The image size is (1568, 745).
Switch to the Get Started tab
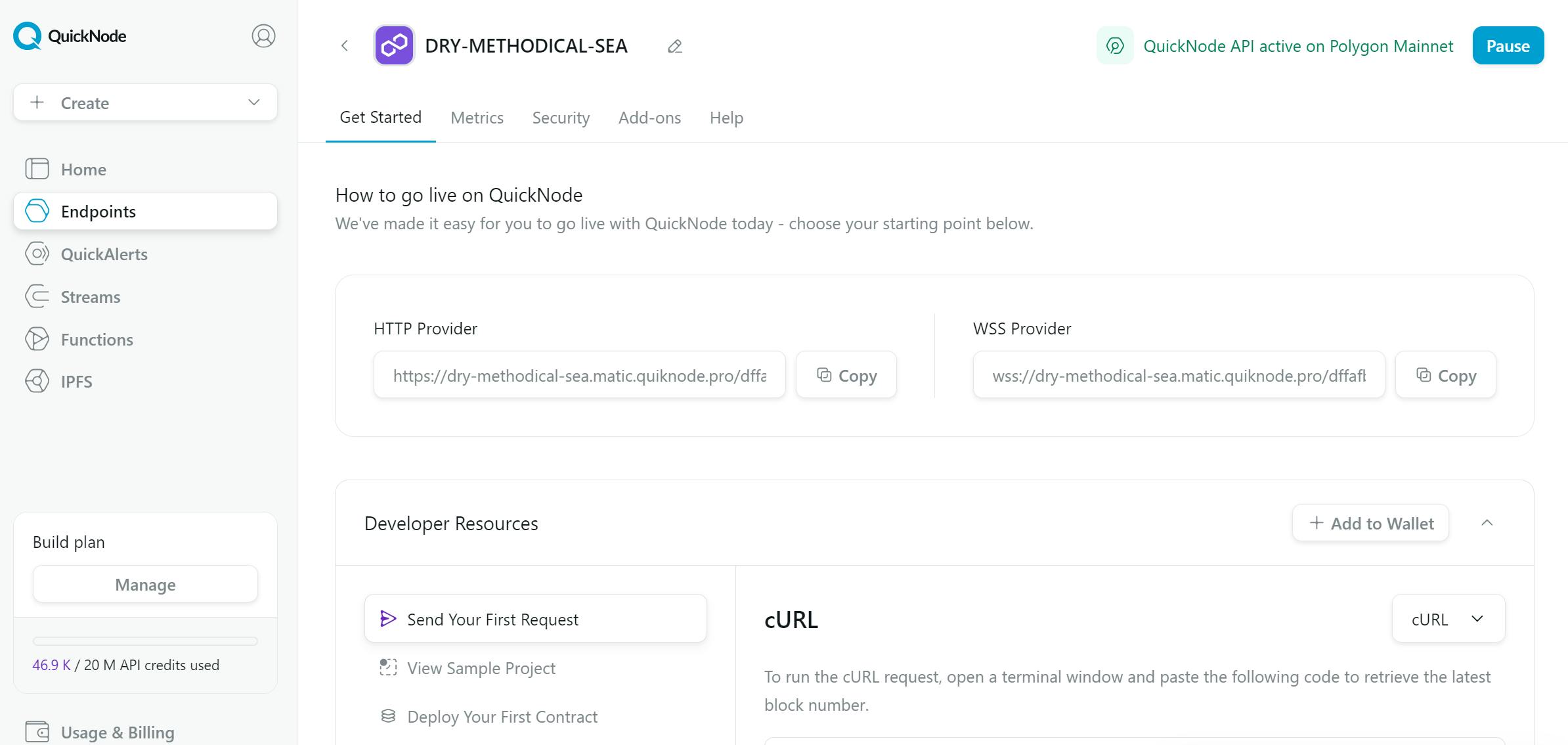(x=380, y=118)
